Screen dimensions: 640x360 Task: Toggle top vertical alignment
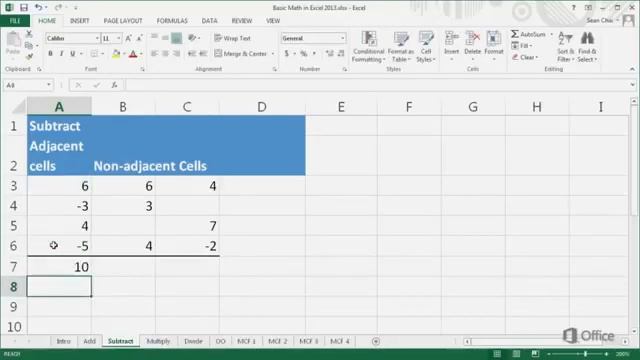(x=154, y=38)
